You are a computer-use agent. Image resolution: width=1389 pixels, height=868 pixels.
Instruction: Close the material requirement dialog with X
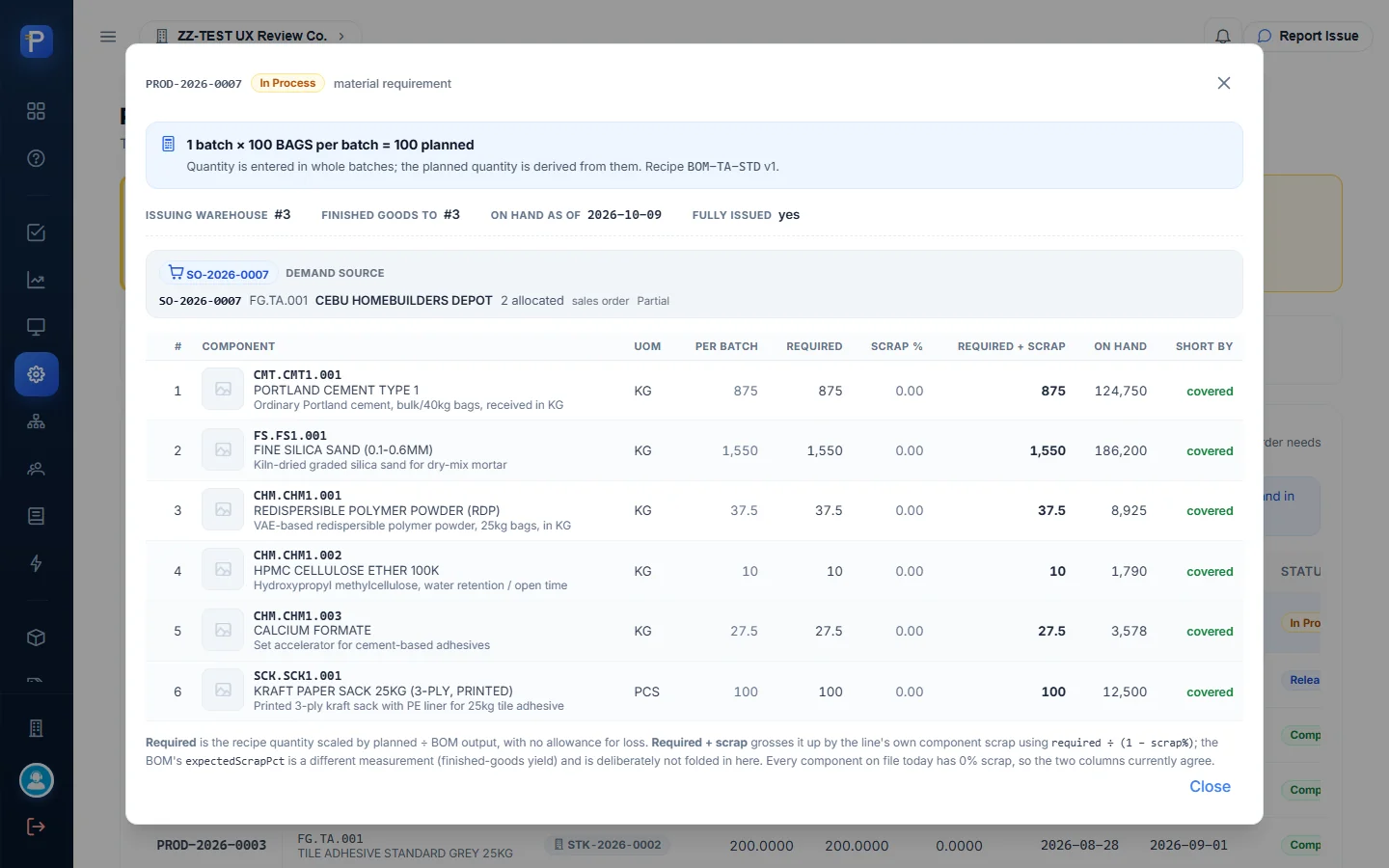[x=1224, y=83]
